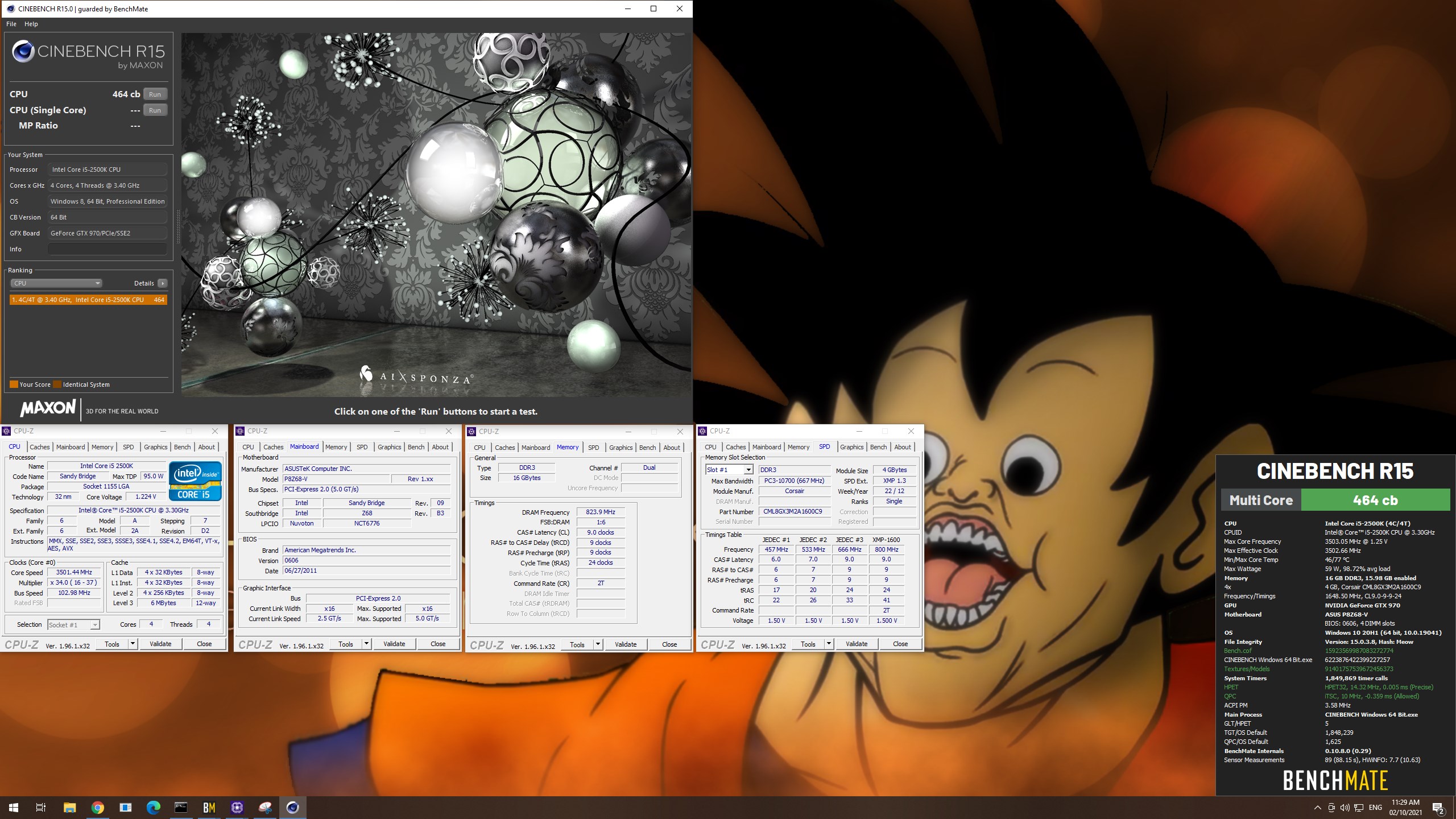This screenshot has height=819, width=1456.
Task: Click the rendered scene preview image
Action: pos(436,214)
